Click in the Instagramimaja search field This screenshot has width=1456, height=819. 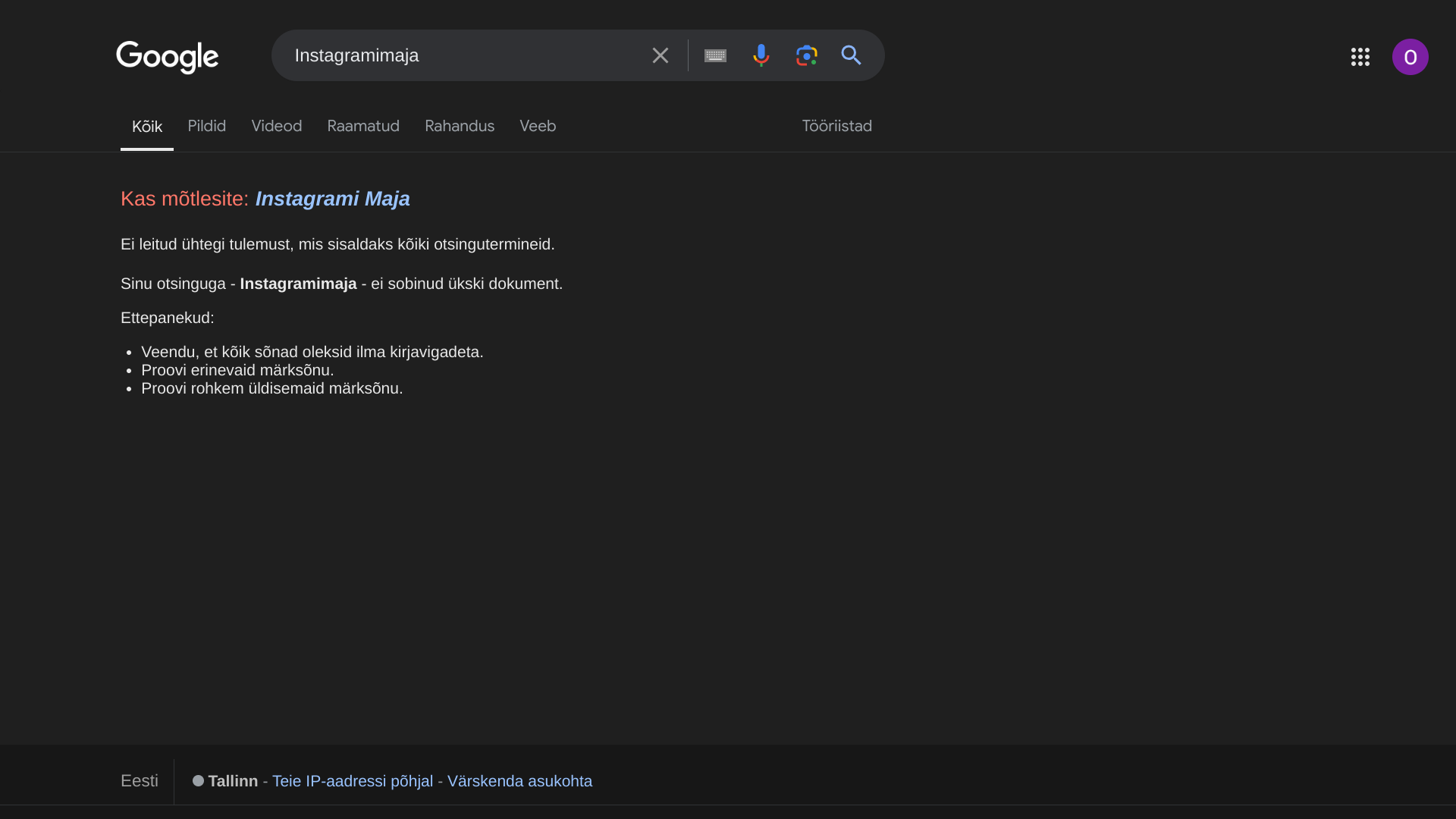point(455,55)
